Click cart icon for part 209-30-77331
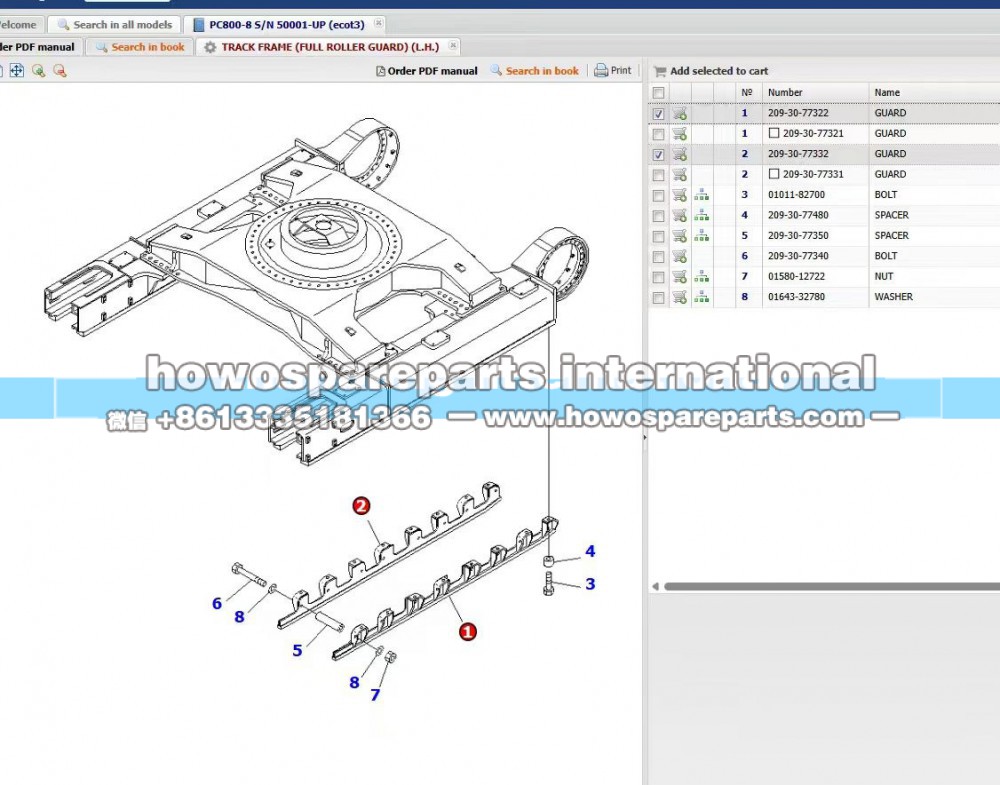This screenshot has width=1000, height=785. coord(680,175)
